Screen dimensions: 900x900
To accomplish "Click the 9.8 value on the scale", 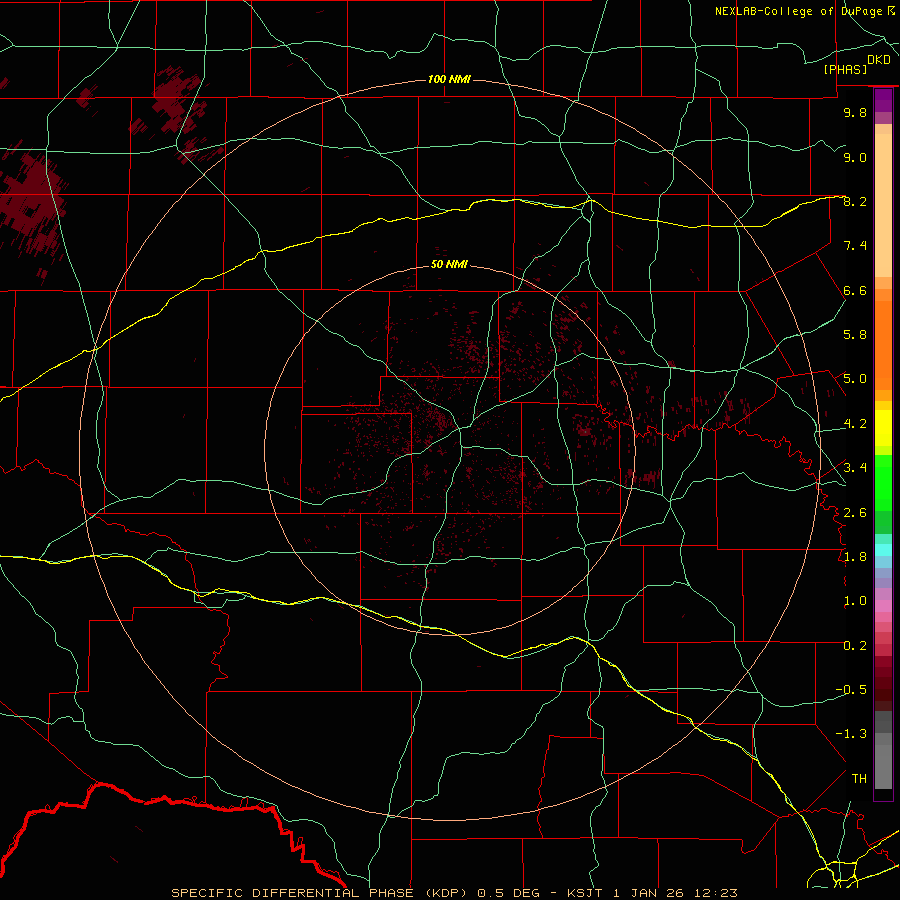I will (x=855, y=112).
